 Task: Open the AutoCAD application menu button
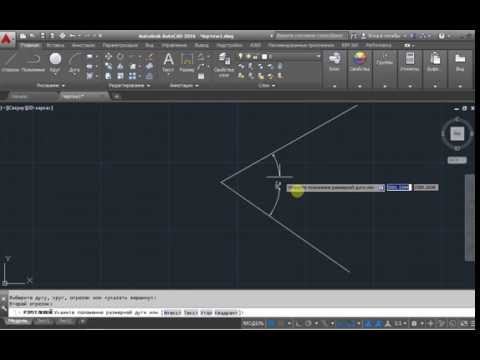point(7,40)
